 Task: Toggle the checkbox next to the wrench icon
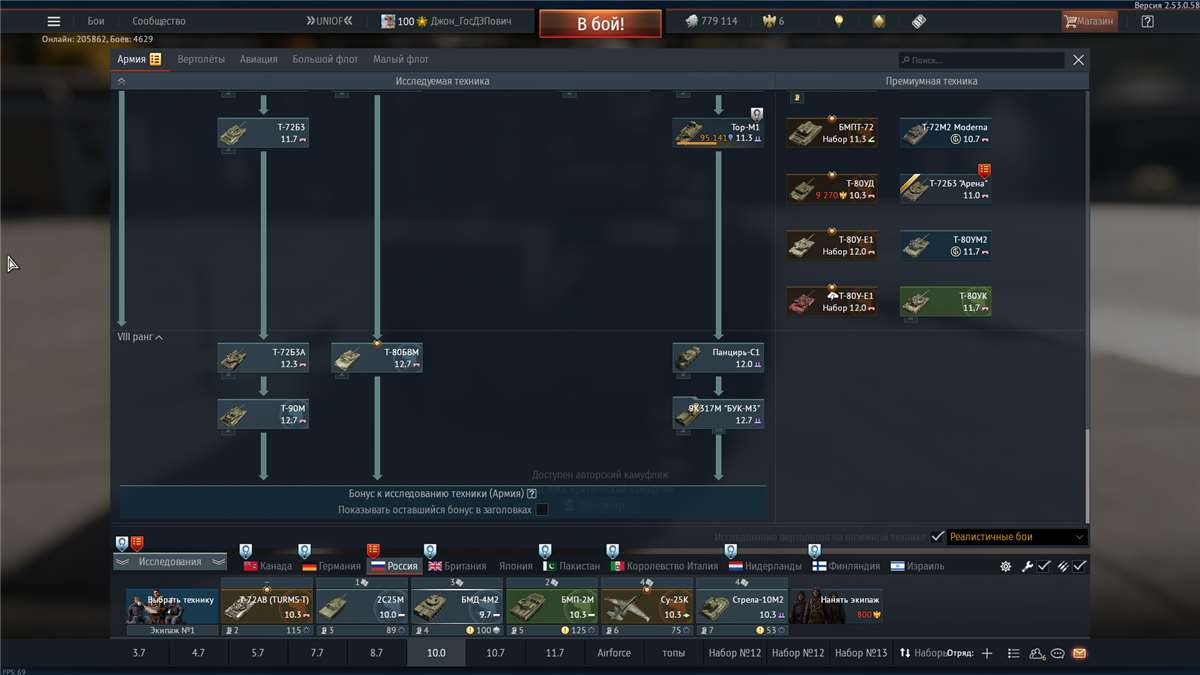click(1044, 566)
